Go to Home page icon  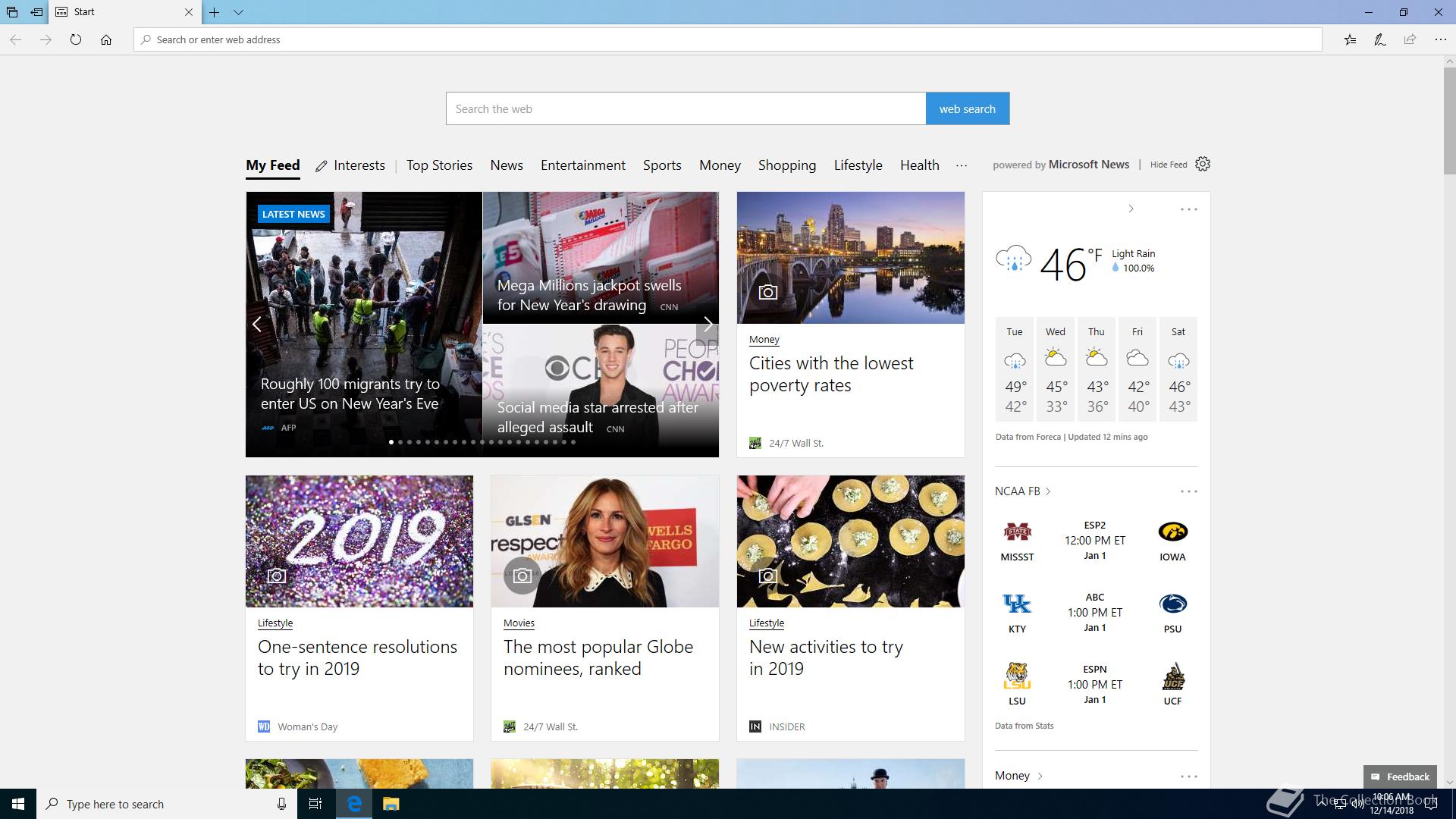point(106,39)
